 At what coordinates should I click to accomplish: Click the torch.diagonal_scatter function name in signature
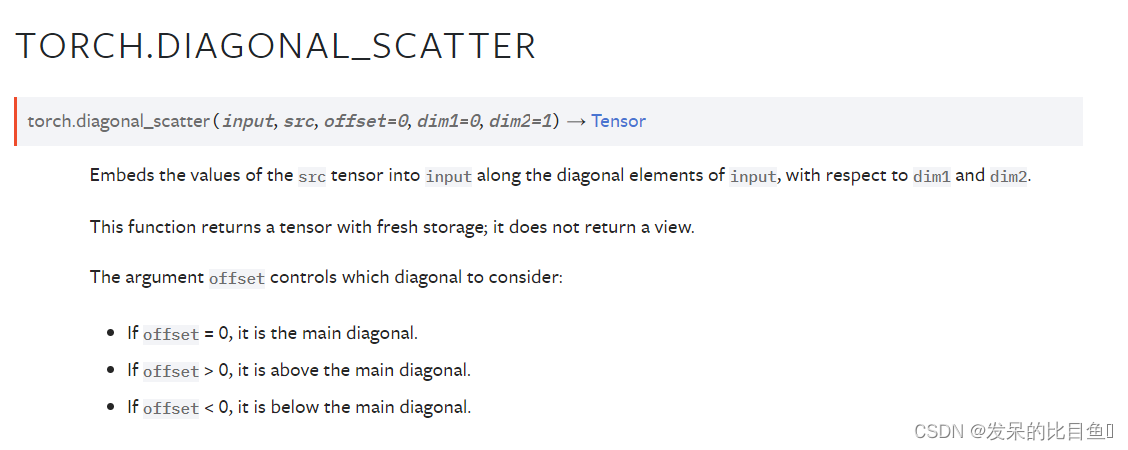coord(118,121)
